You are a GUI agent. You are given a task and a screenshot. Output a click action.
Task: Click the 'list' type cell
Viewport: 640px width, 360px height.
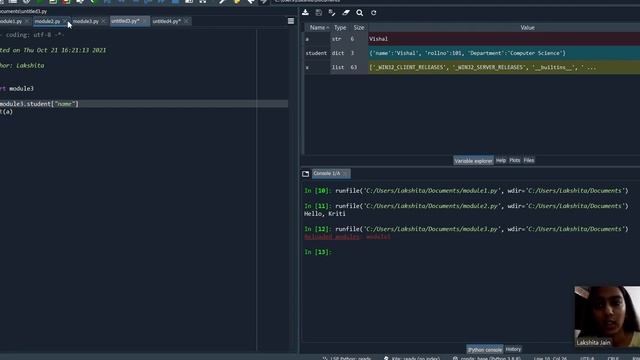click(x=338, y=68)
